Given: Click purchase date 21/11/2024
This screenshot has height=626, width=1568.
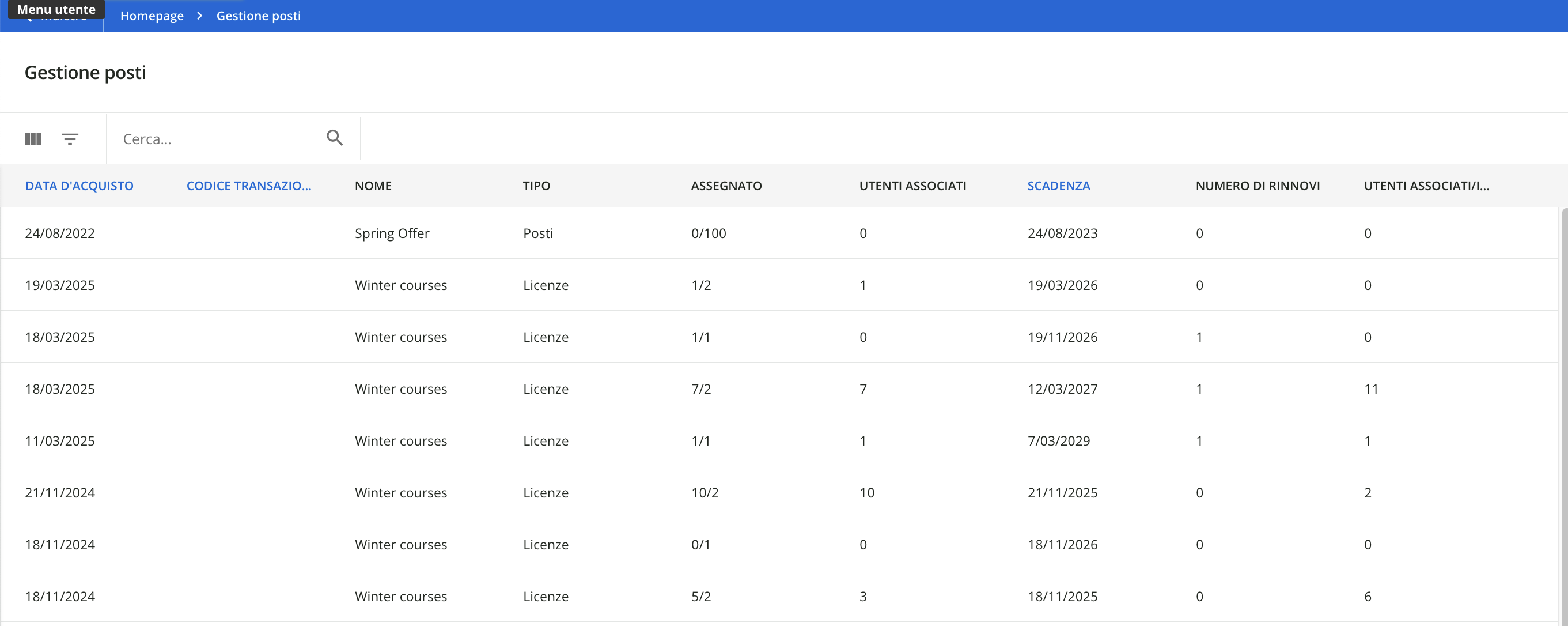Looking at the screenshot, I should point(60,492).
